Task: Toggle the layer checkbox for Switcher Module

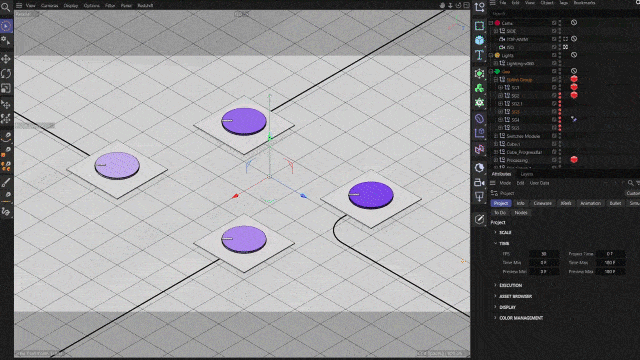Action: coord(554,136)
